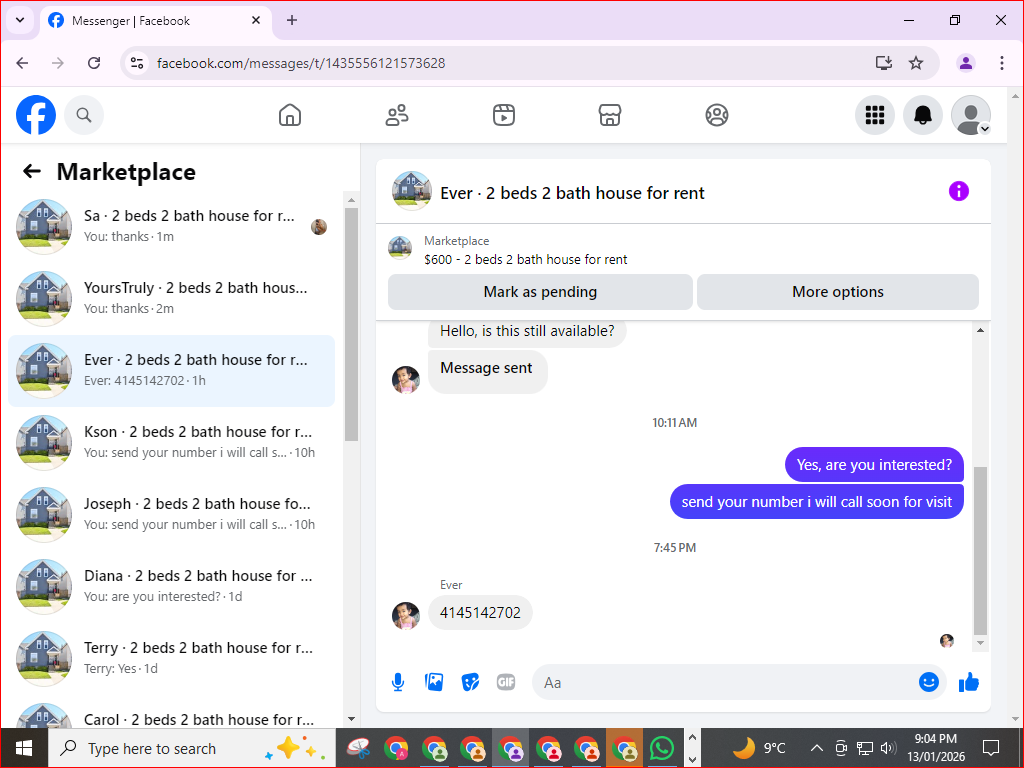Open the Marketplace storefront icon
This screenshot has width=1024, height=768.
(x=610, y=115)
